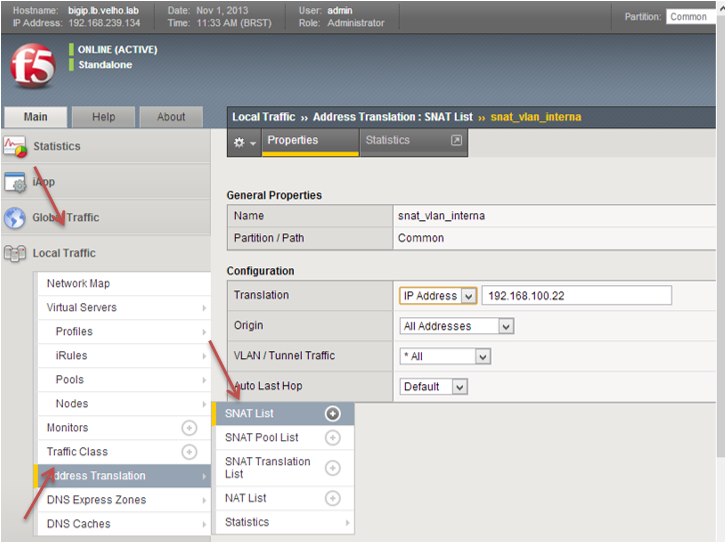
Task: Open the gear settings menu icon
Action: [244, 142]
